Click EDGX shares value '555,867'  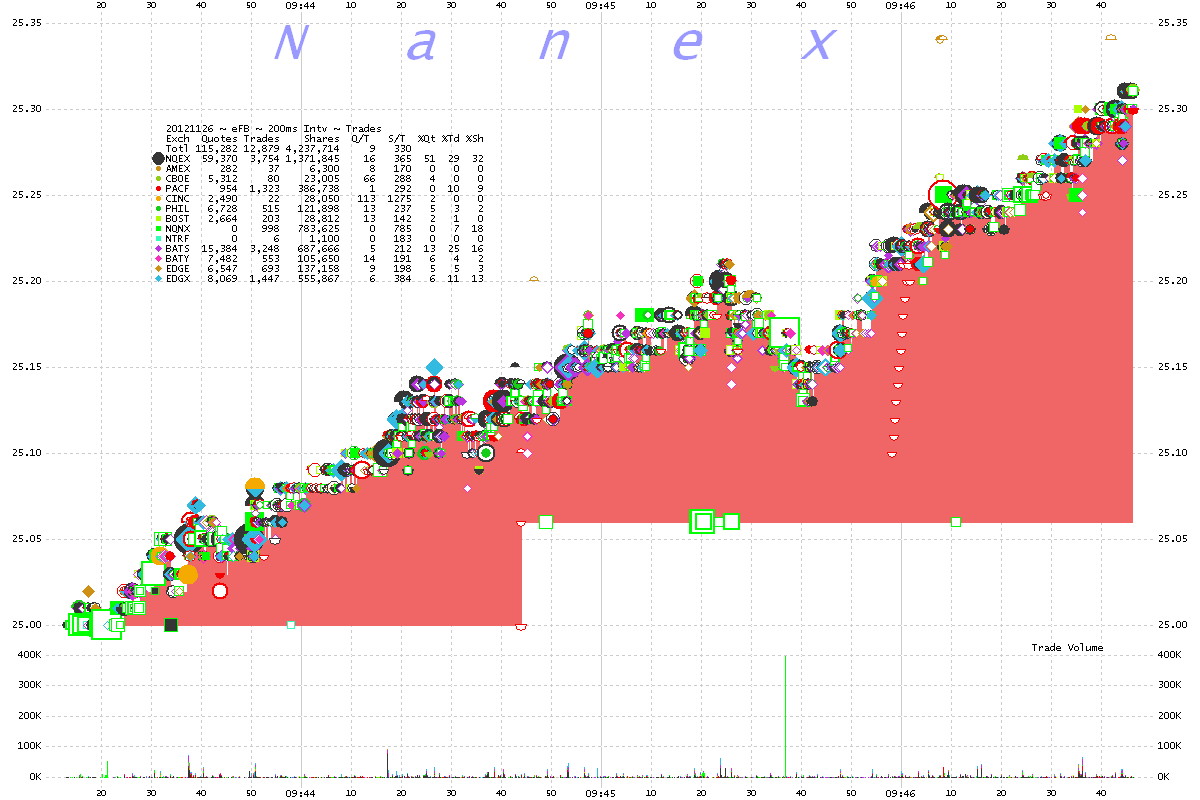(x=319, y=278)
